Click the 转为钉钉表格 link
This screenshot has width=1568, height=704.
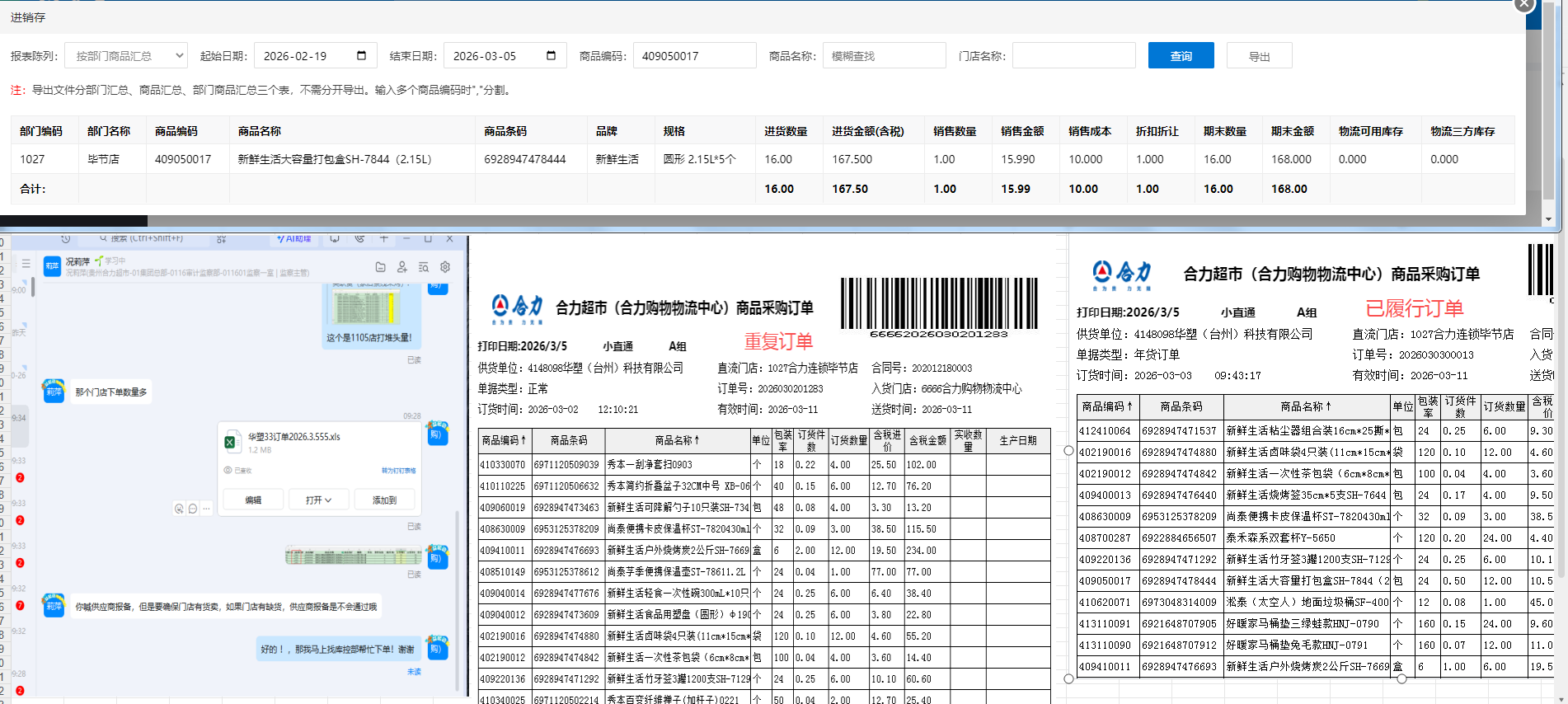pos(398,471)
